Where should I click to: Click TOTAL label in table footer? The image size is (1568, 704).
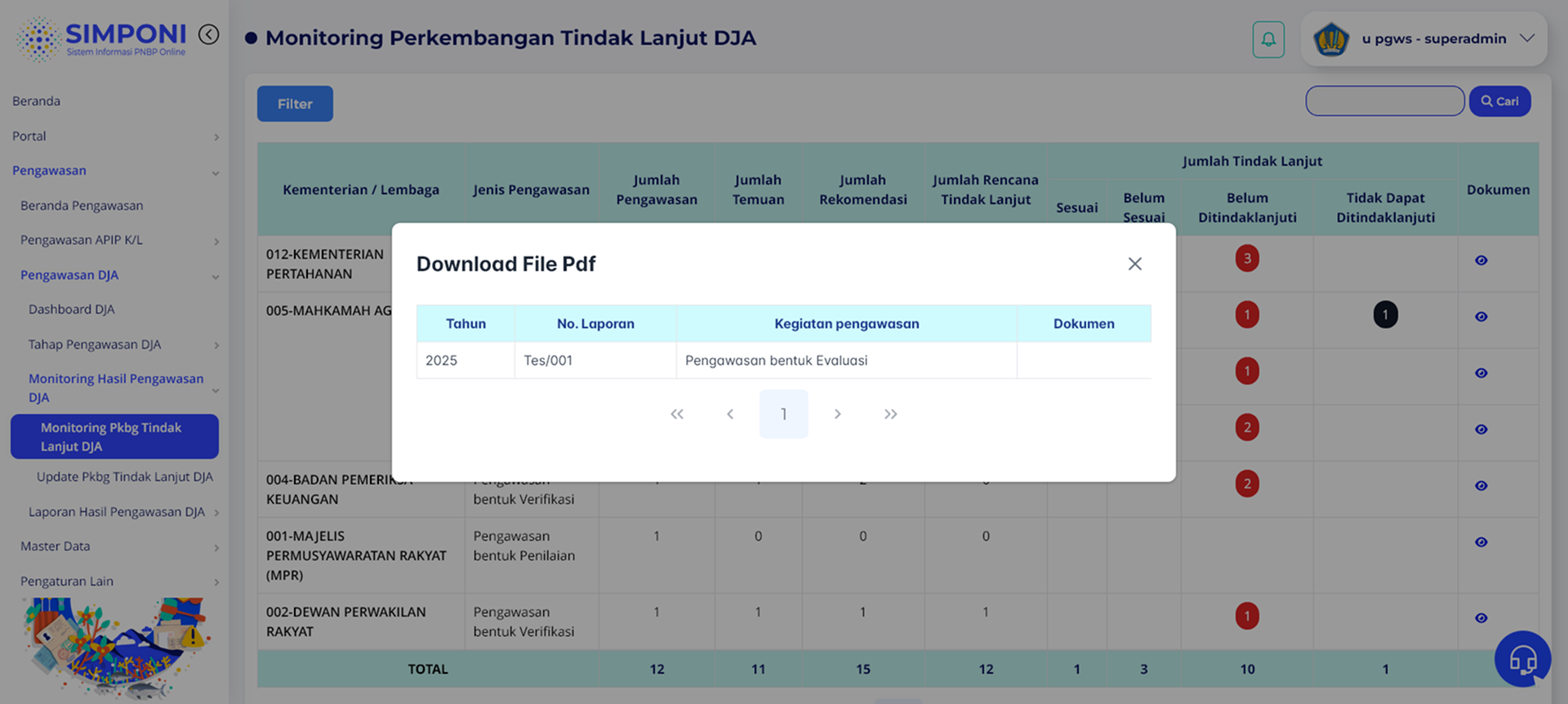coord(428,669)
